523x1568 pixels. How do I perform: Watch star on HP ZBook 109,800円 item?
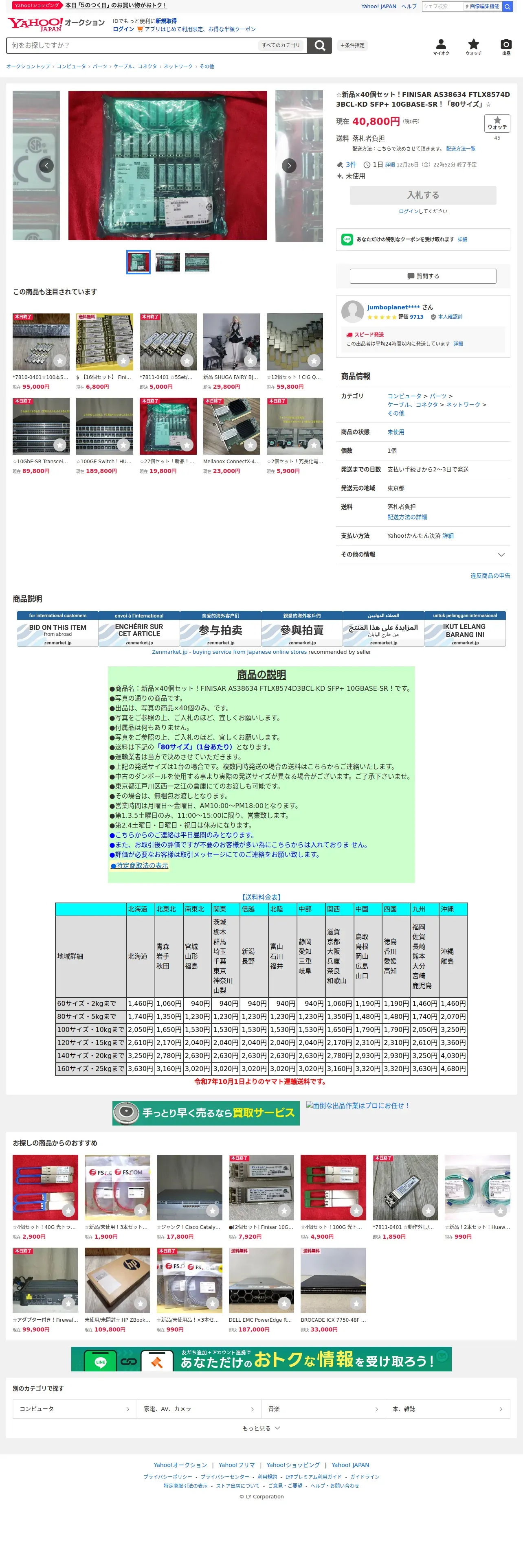(140, 1304)
